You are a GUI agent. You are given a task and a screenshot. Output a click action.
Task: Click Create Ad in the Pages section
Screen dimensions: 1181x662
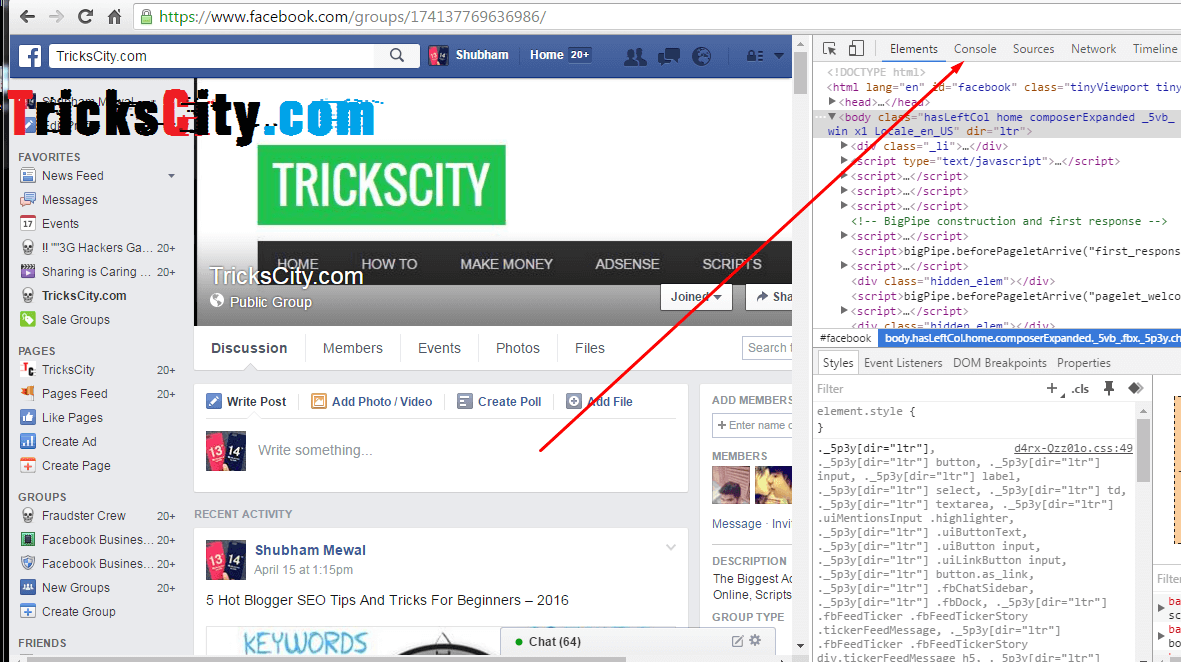click(x=69, y=441)
